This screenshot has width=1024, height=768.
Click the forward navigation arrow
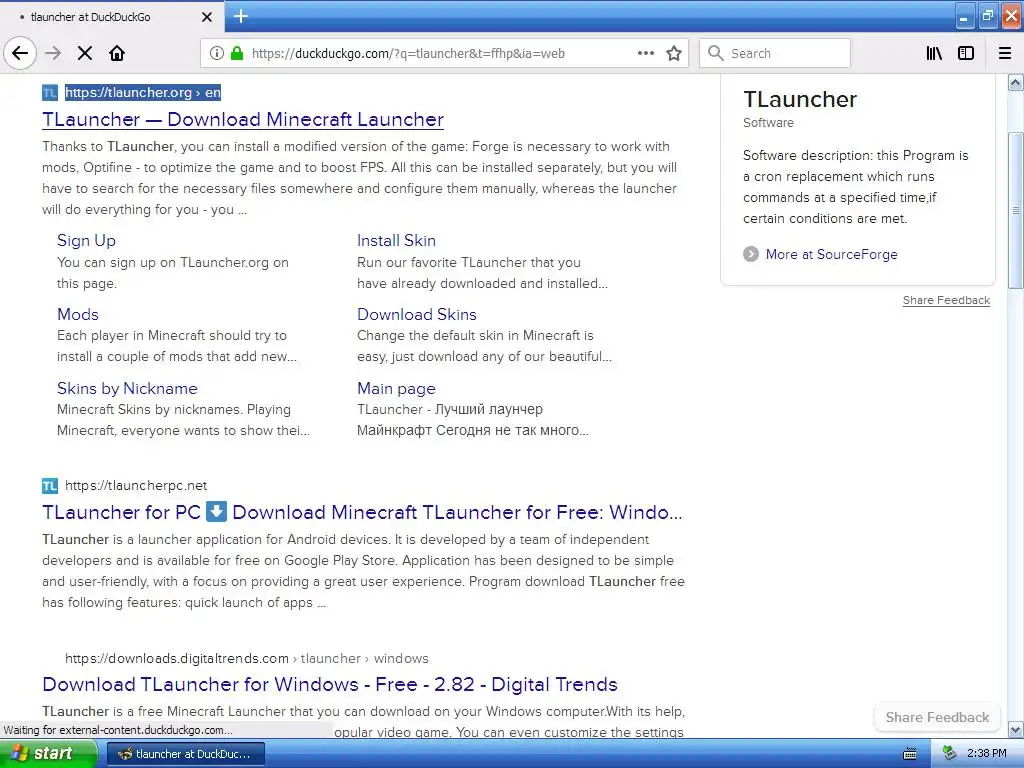[54, 54]
